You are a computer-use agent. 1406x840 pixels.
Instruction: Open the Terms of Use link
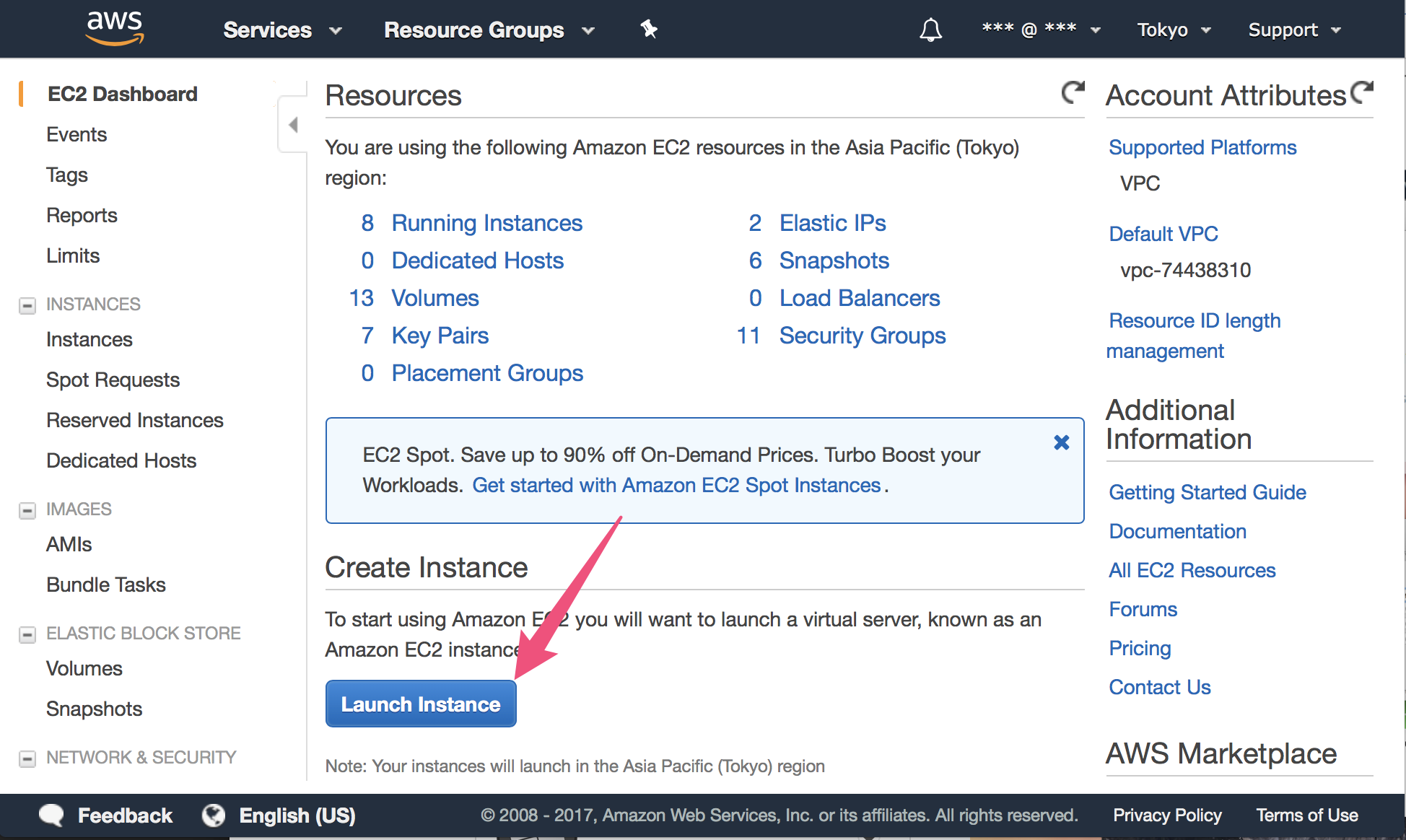pyautogui.click(x=1307, y=815)
